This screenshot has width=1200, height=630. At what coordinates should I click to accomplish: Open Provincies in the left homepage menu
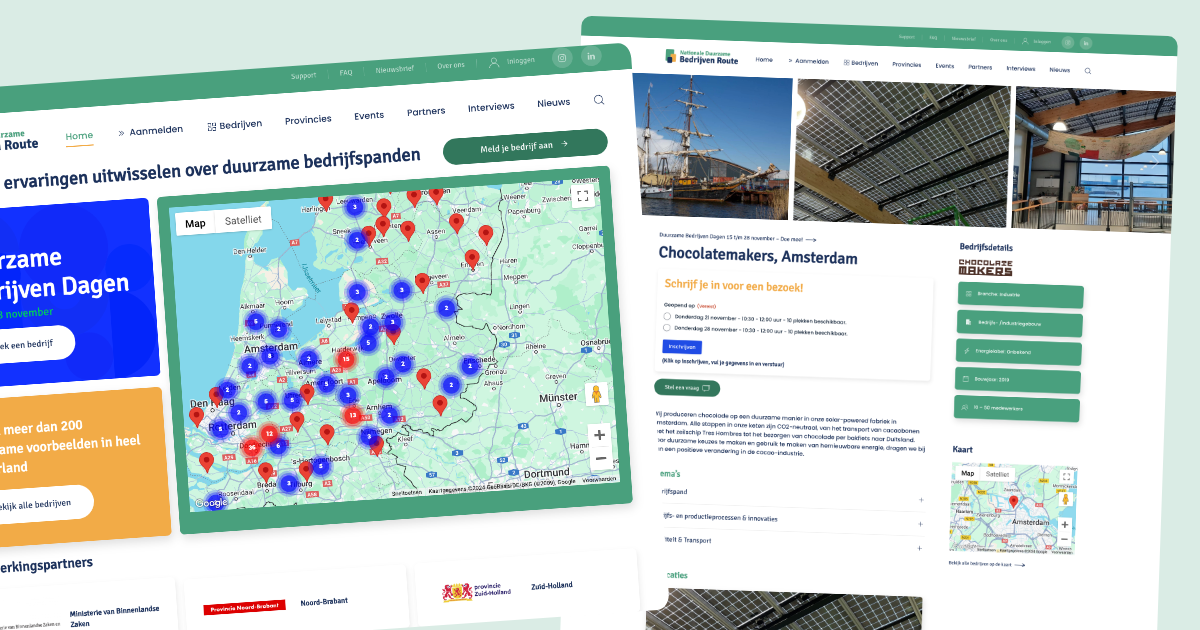click(x=308, y=120)
